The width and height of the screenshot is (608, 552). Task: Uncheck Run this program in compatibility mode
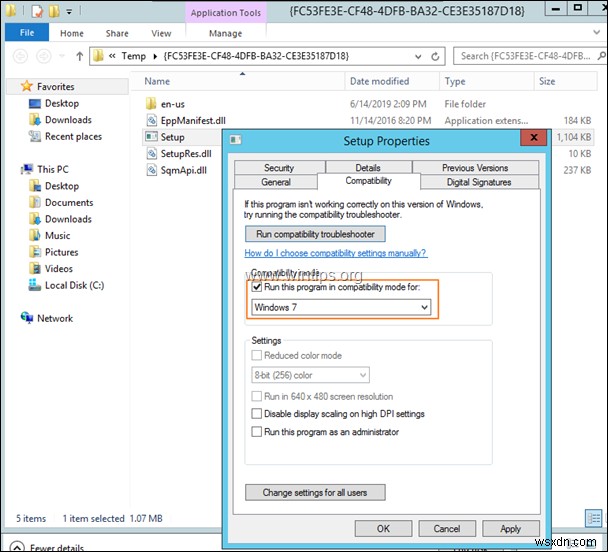(x=257, y=287)
